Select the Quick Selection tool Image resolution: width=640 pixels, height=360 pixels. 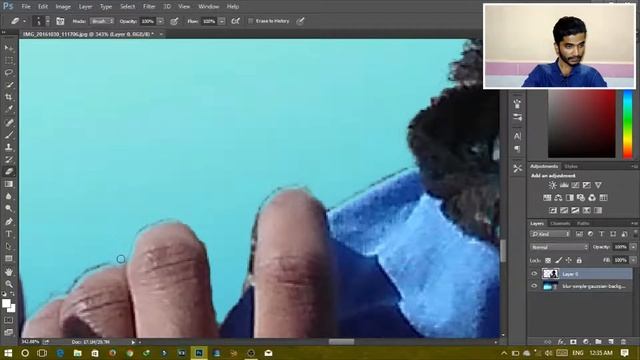[9, 85]
